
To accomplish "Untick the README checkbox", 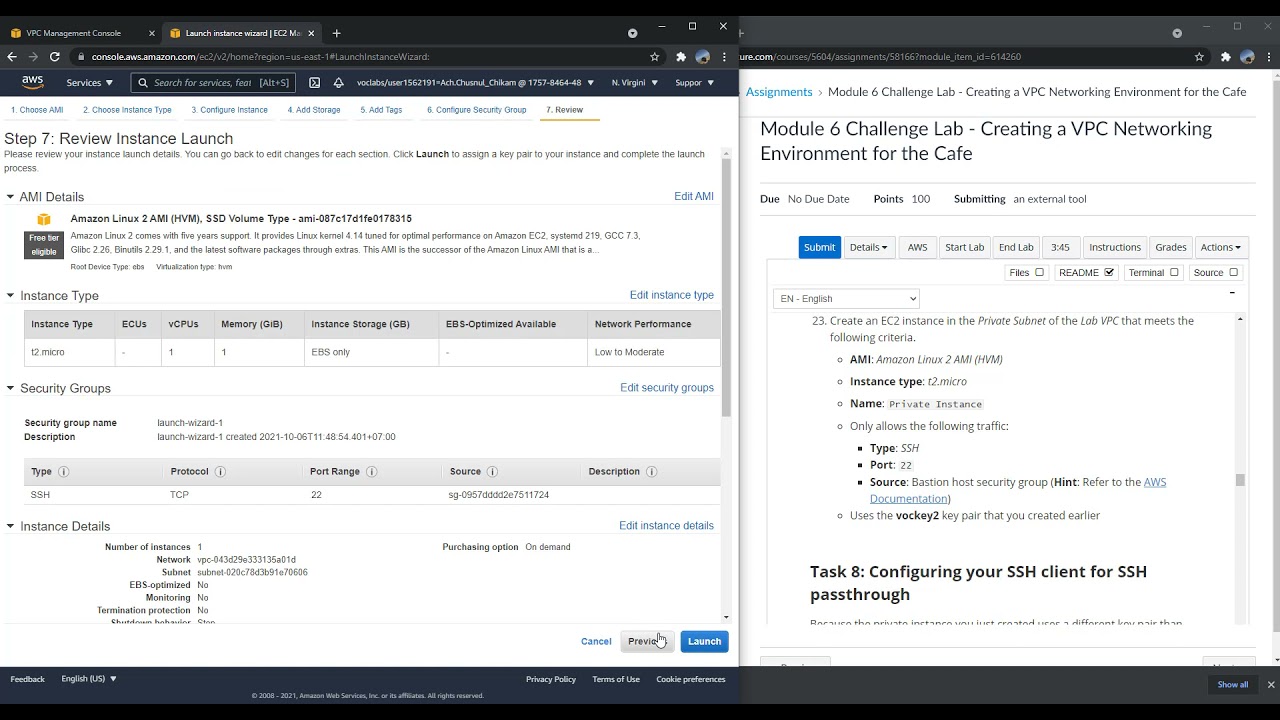I will 1108,272.
